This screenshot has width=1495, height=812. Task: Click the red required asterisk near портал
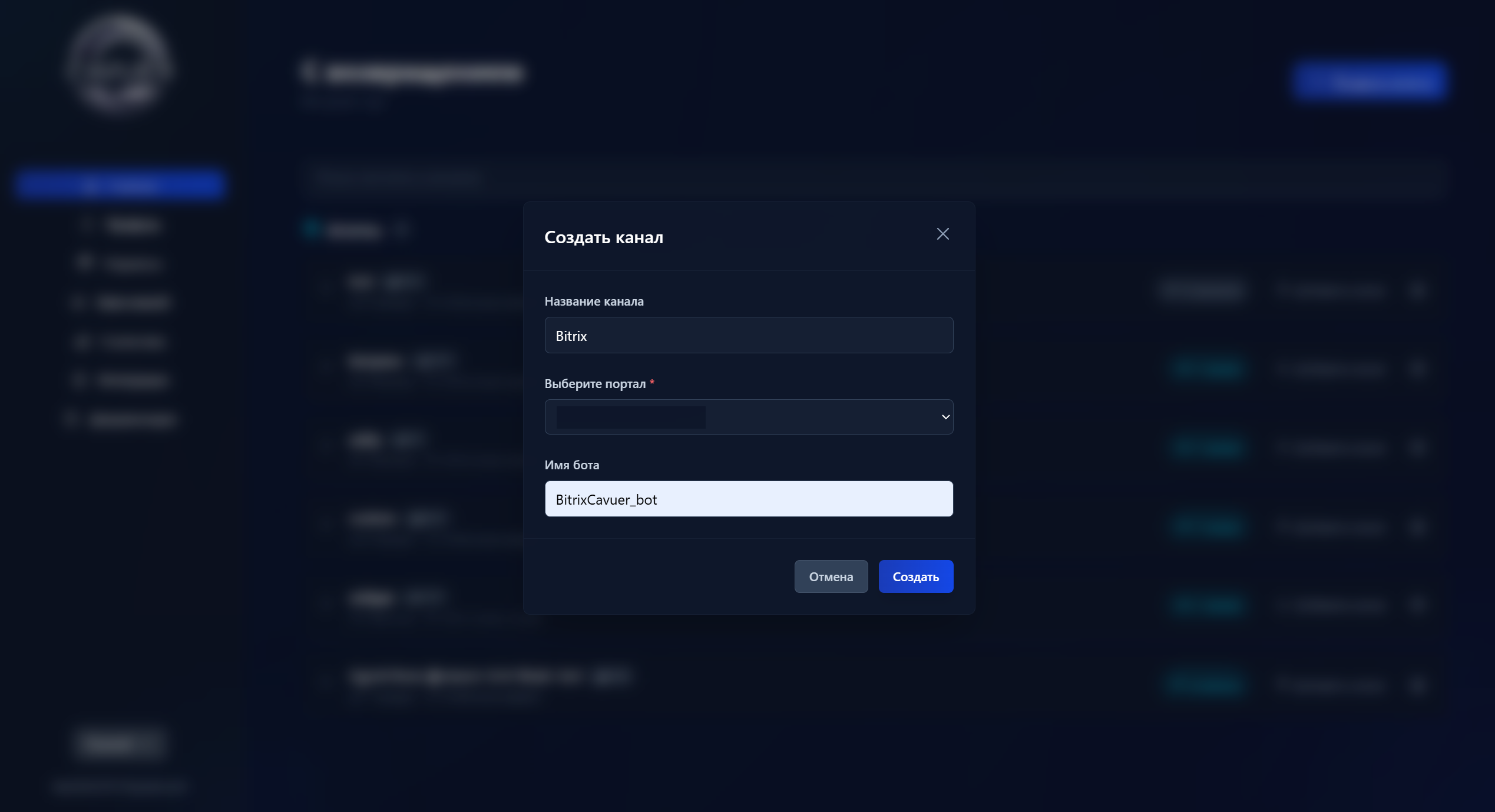652,383
